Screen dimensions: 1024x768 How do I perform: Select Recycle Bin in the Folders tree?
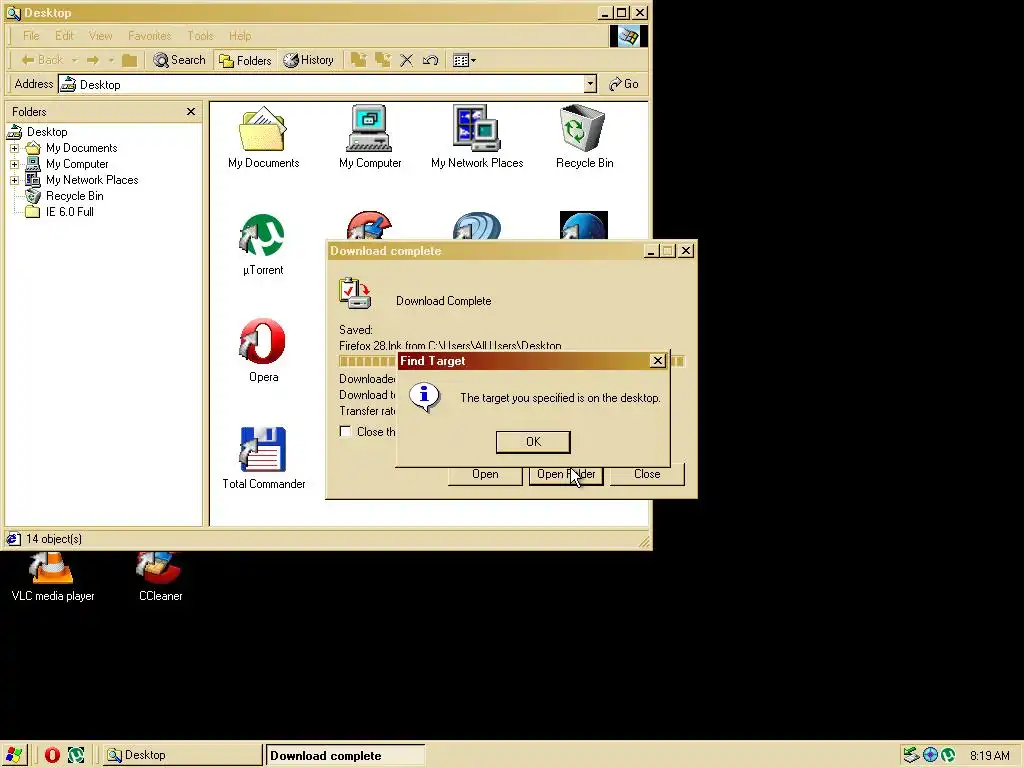(x=74, y=196)
